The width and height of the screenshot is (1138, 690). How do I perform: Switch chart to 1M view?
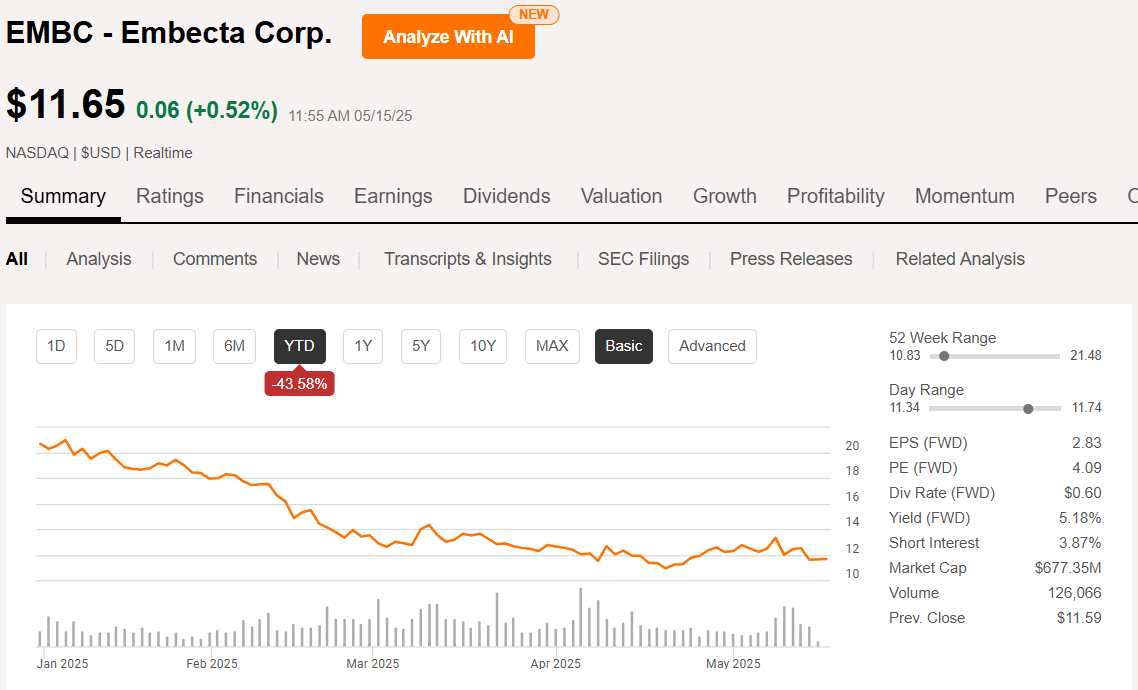174,346
